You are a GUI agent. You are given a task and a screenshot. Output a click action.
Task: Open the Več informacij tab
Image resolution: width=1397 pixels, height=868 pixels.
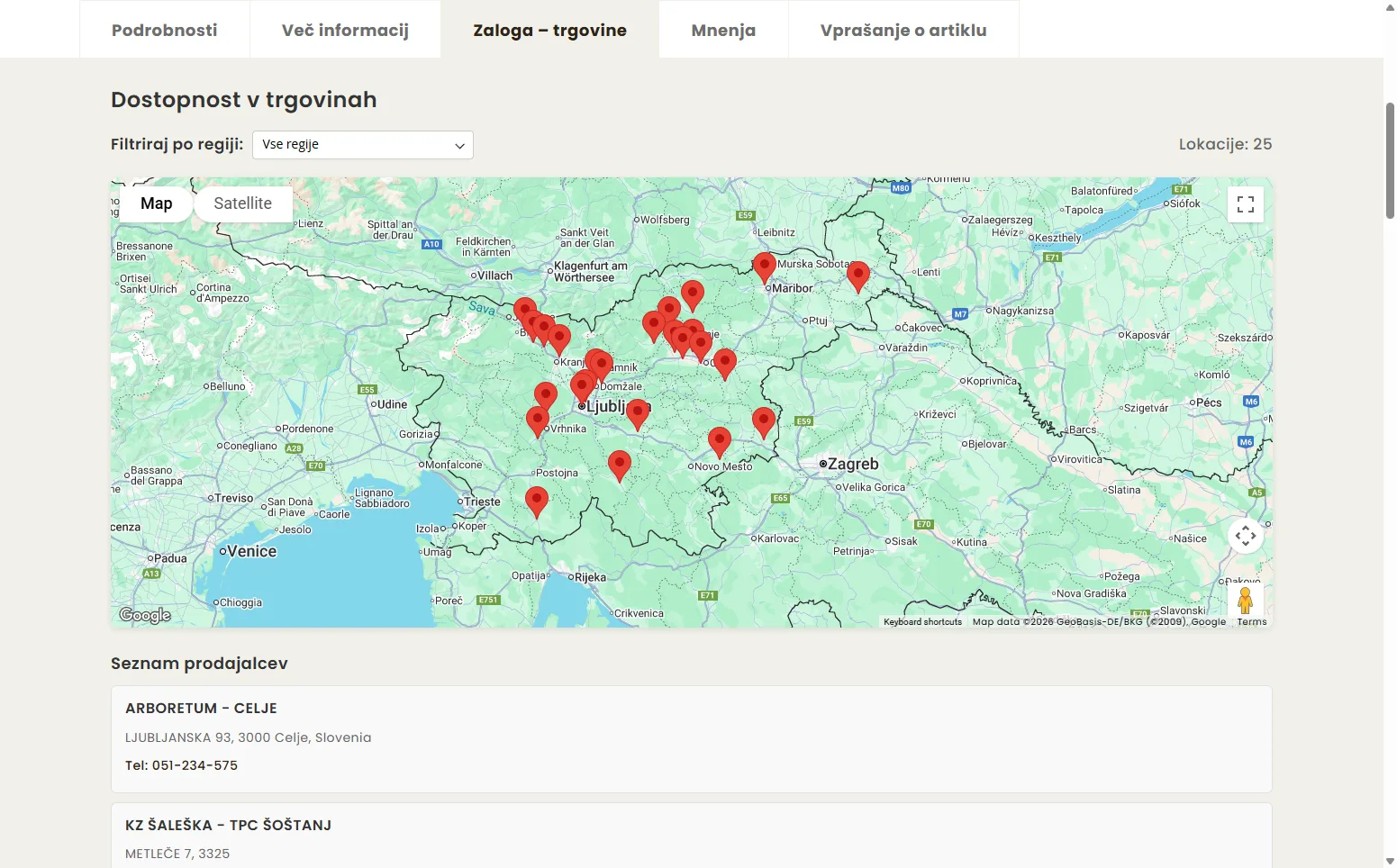click(345, 30)
